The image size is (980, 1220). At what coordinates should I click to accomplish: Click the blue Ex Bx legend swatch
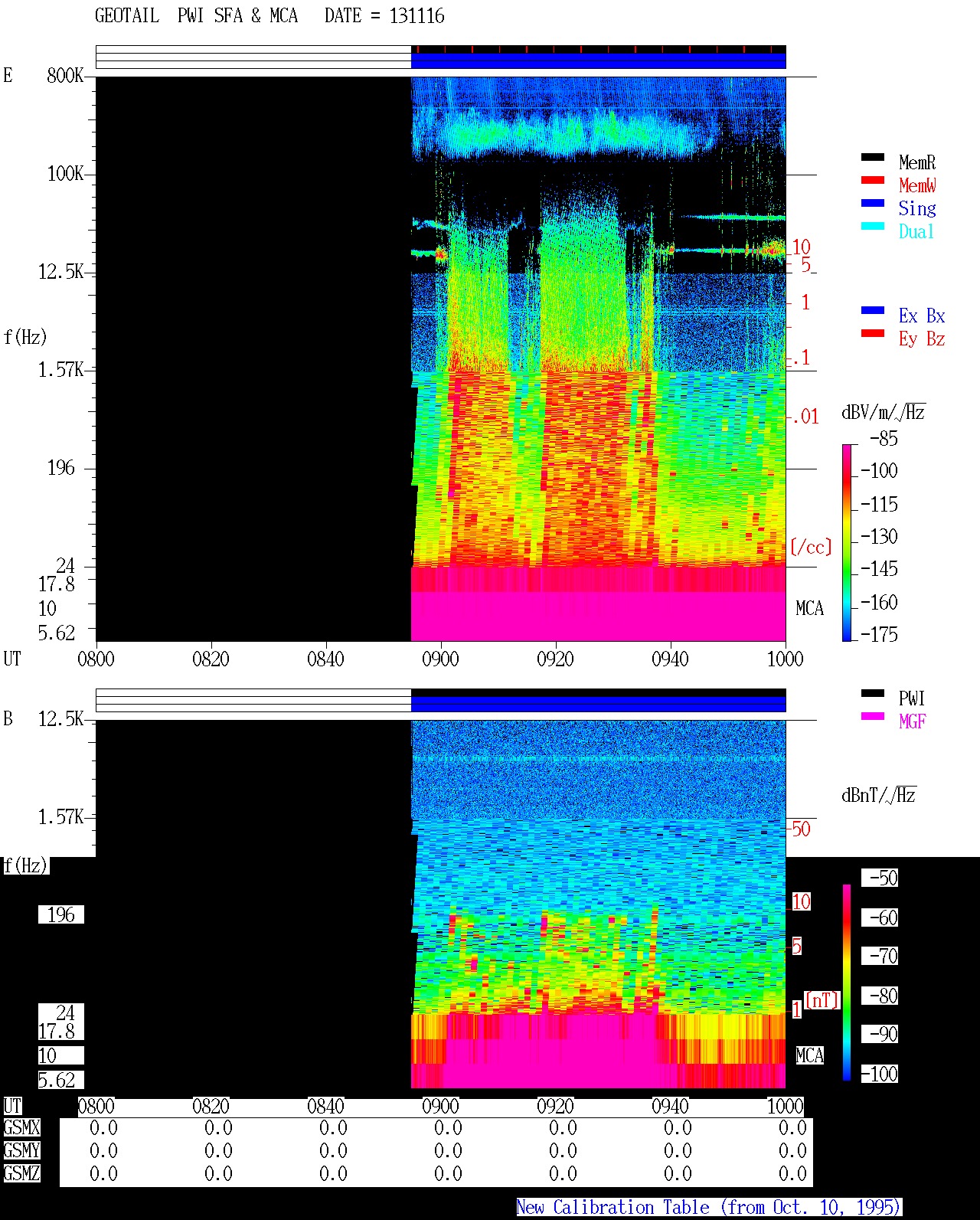pos(873,310)
